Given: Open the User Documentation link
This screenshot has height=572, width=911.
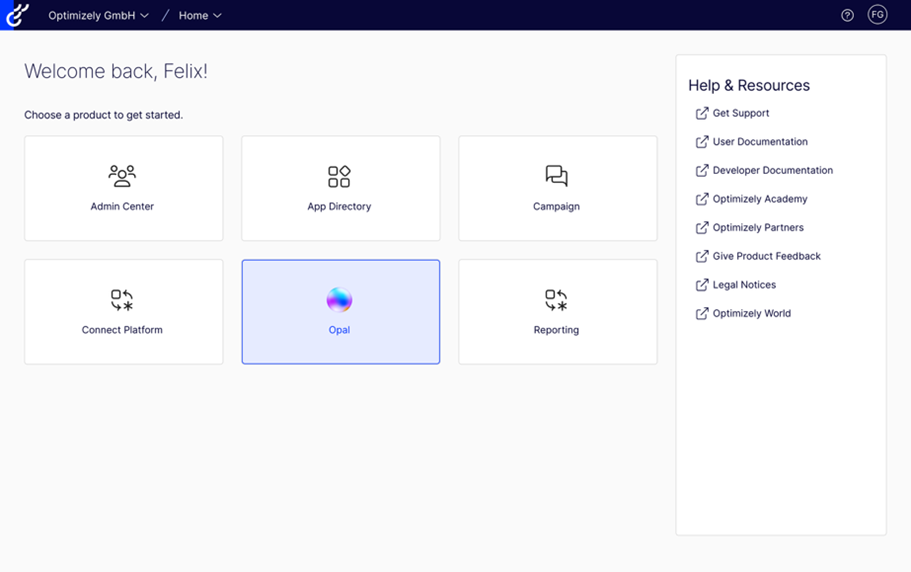Looking at the screenshot, I should point(759,142).
